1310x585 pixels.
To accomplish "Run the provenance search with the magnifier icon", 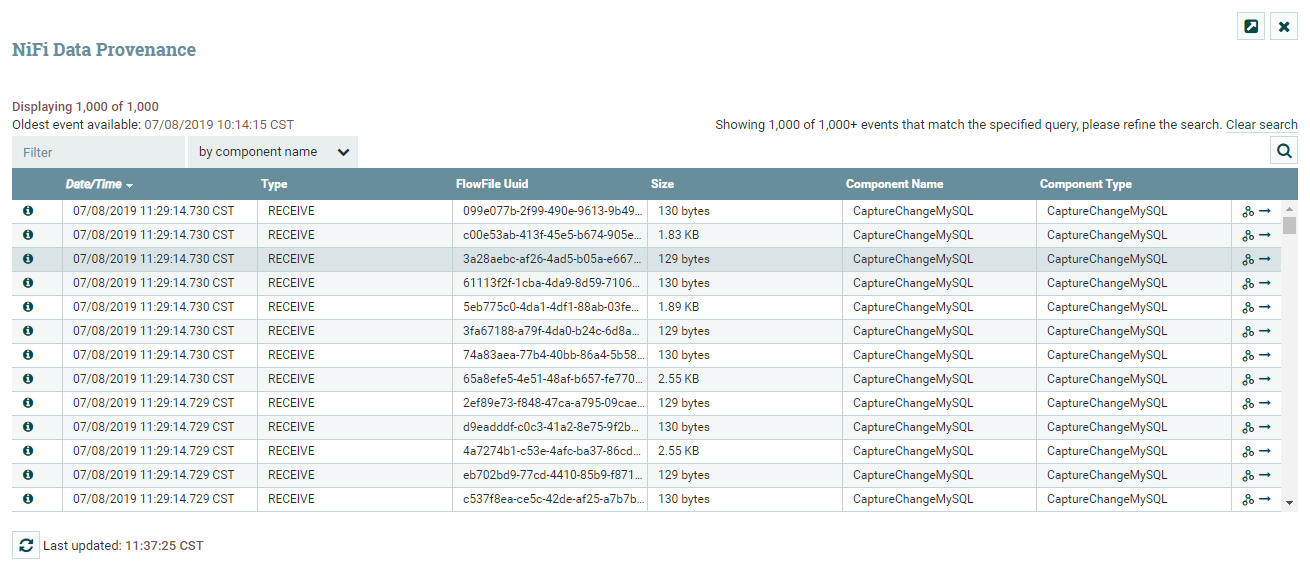I will pyautogui.click(x=1284, y=150).
